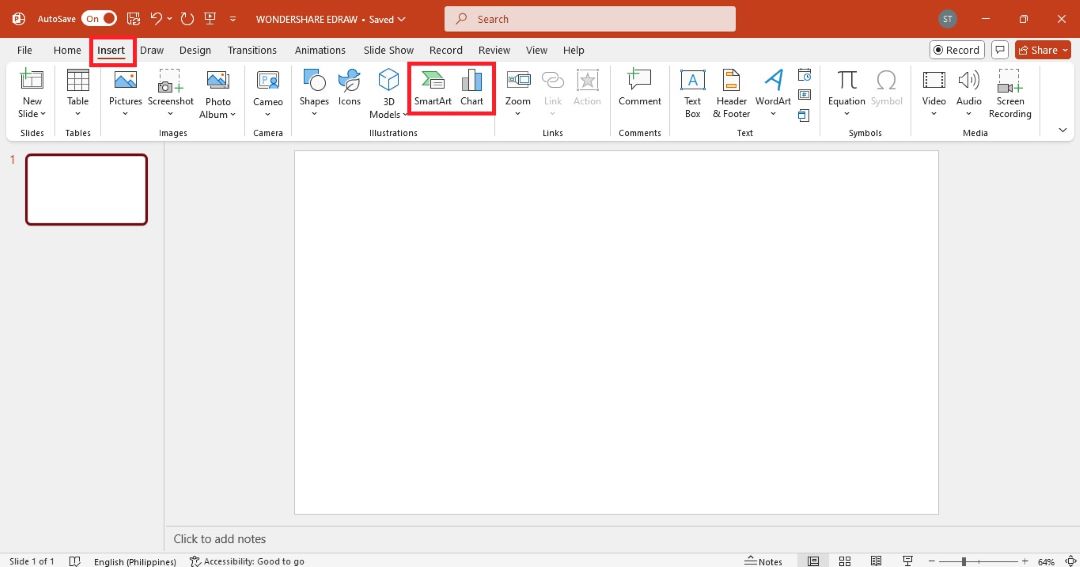The height and width of the screenshot is (567, 1080).
Task: Open the Table insert tool
Action: [78, 94]
